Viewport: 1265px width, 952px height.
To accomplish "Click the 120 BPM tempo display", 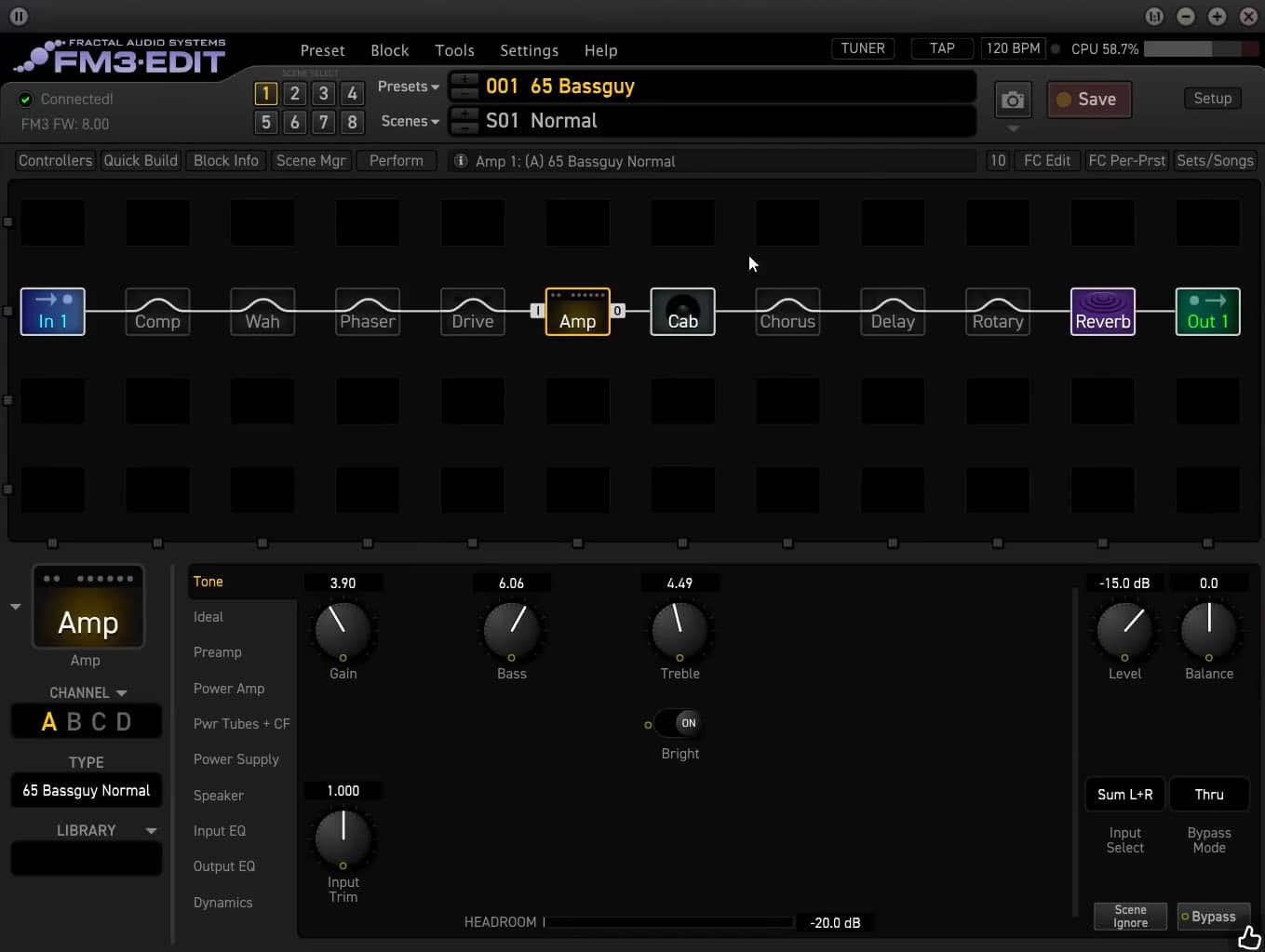I will (x=1013, y=48).
